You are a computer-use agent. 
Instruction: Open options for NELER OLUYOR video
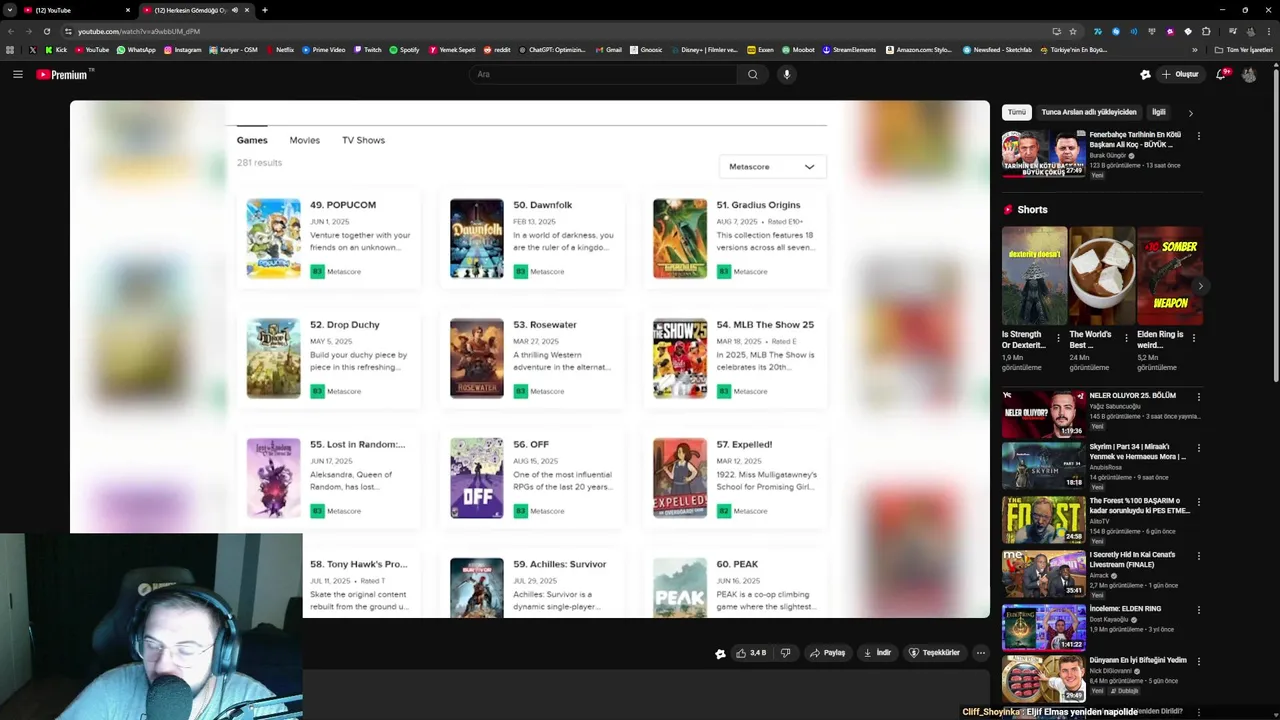[x=1198, y=397]
